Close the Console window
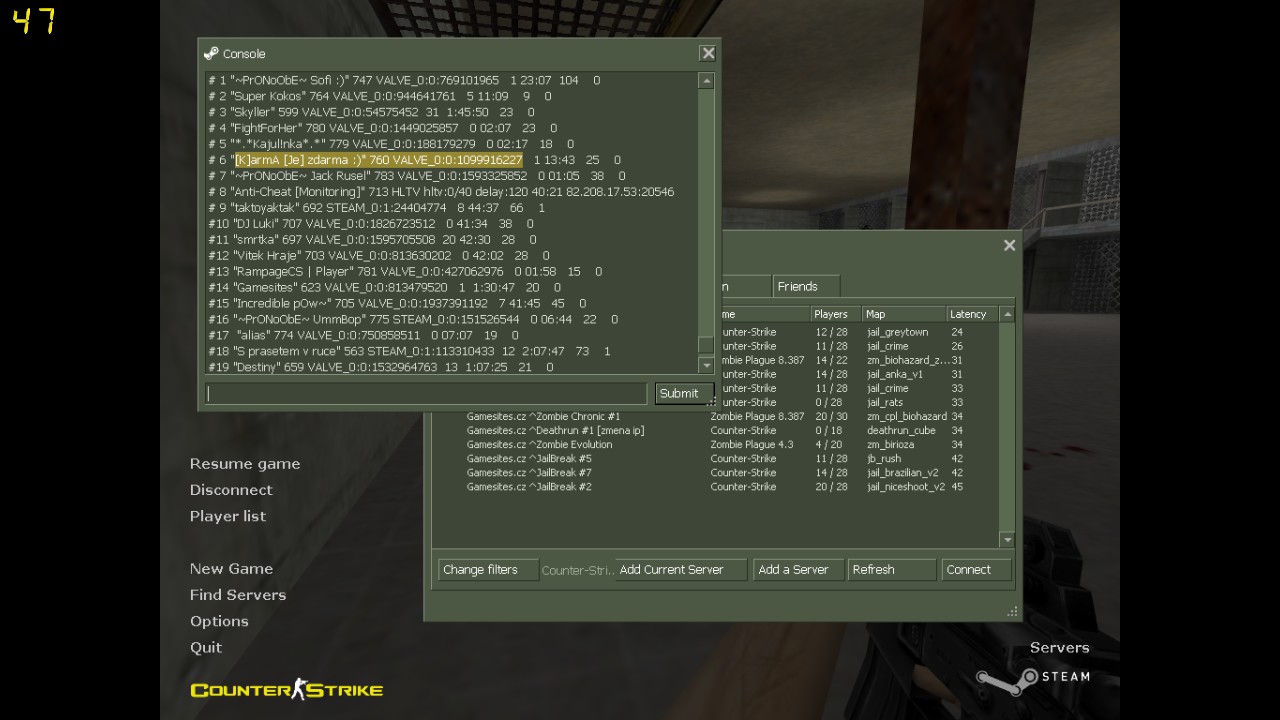 pyautogui.click(x=708, y=54)
